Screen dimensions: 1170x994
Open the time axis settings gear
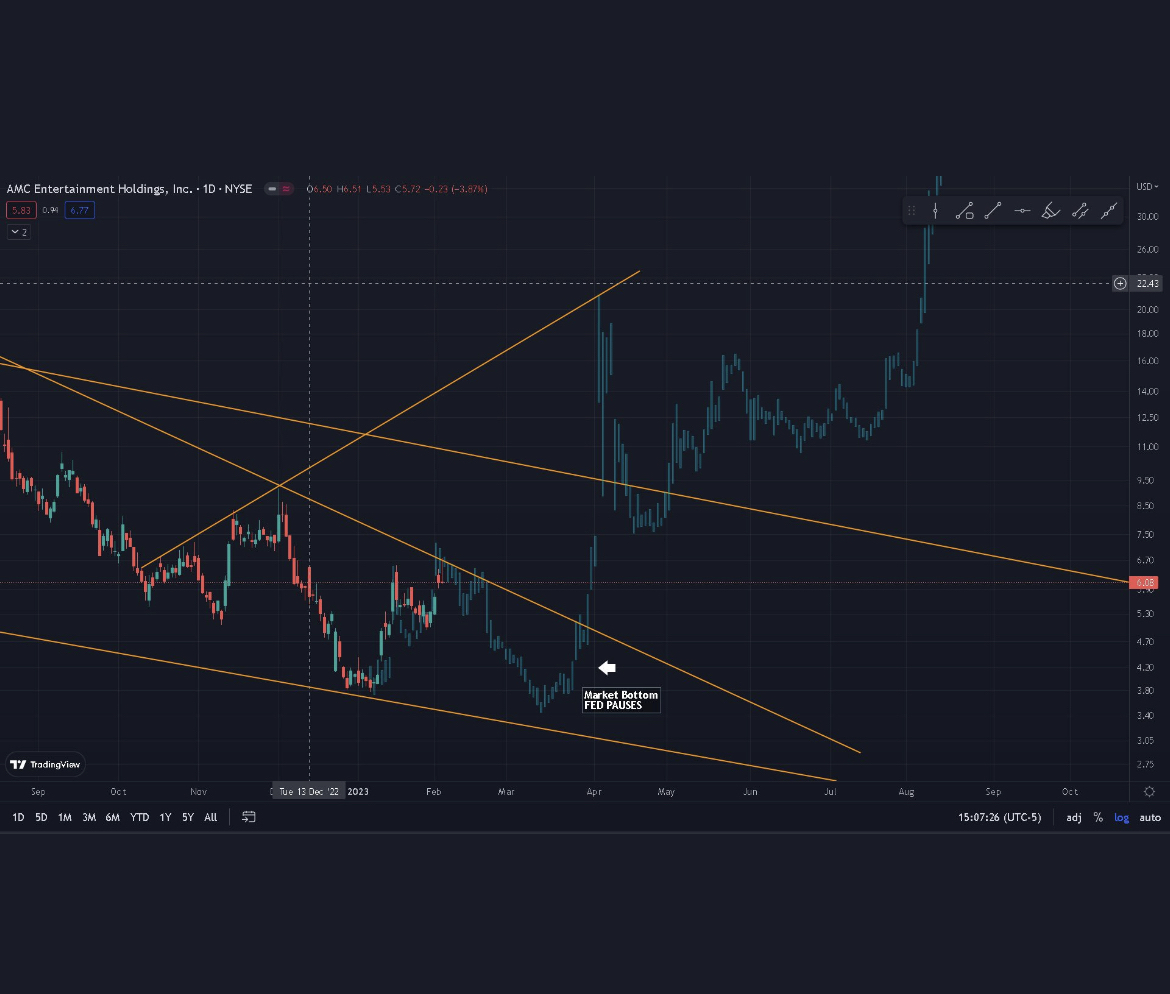coord(1149,792)
